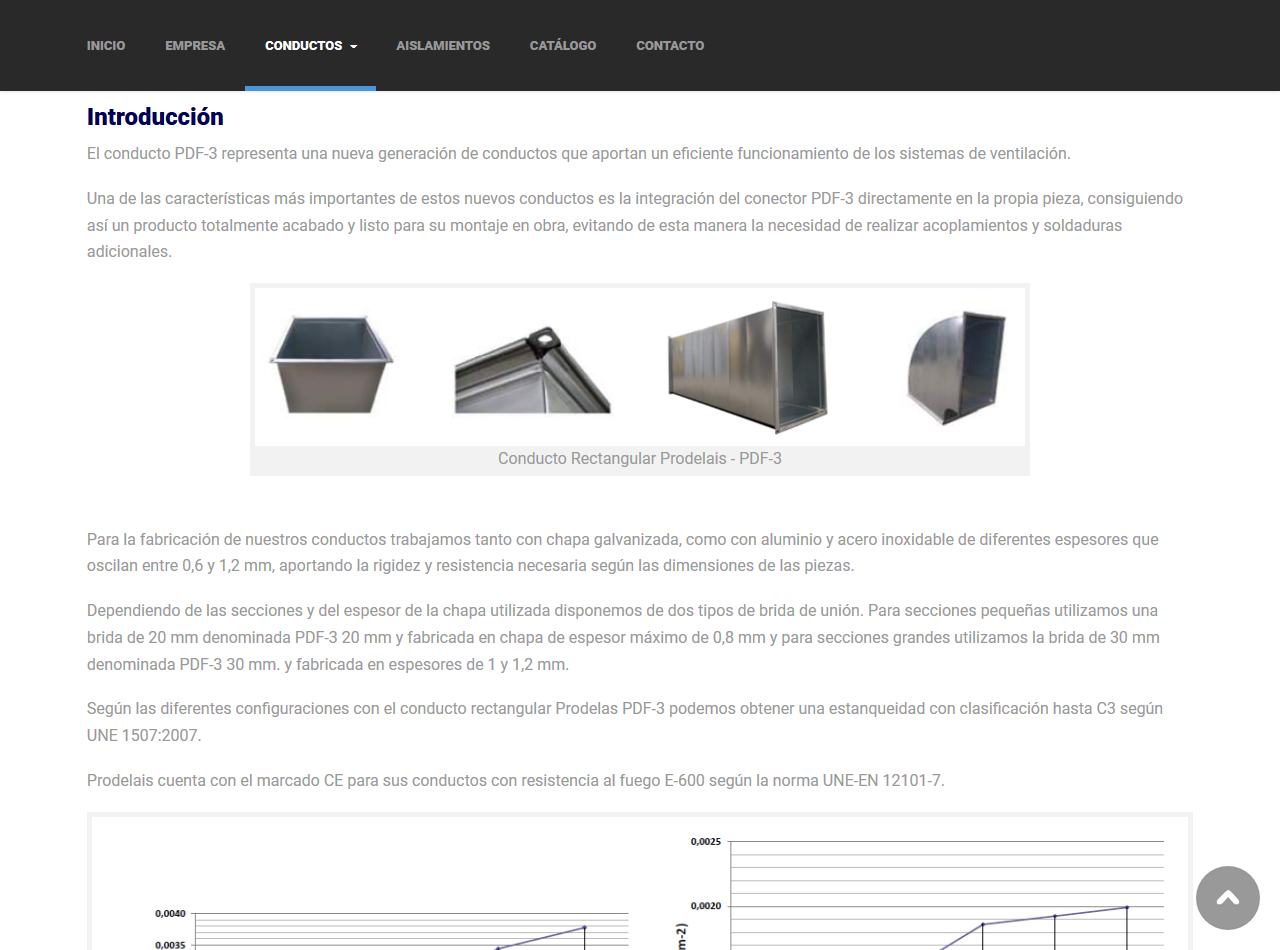Click the caption Conducto Rectangular Prodelais - PDF-3
Image resolution: width=1280 pixels, height=950 pixels.
tap(640, 459)
